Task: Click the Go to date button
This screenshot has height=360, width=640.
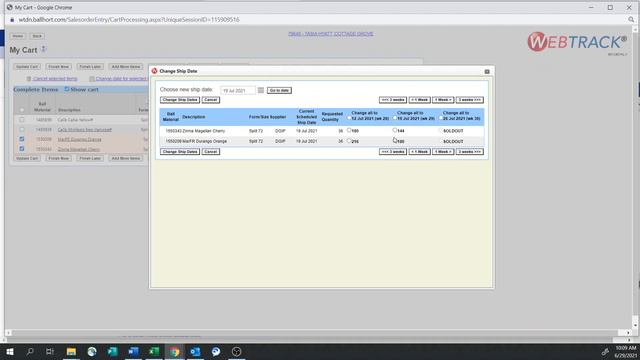Action: [x=279, y=90]
